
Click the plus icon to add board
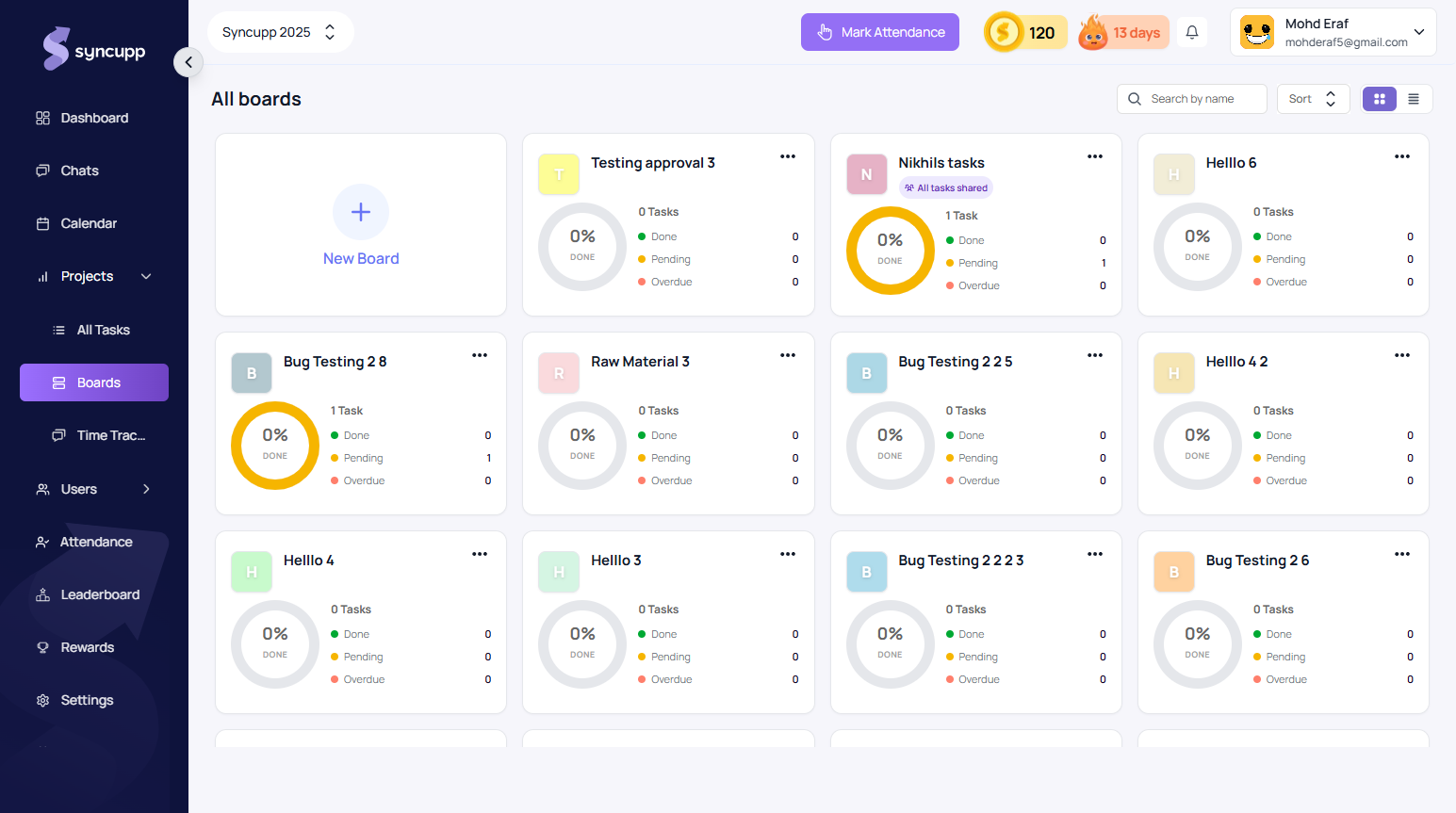tap(361, 212)
